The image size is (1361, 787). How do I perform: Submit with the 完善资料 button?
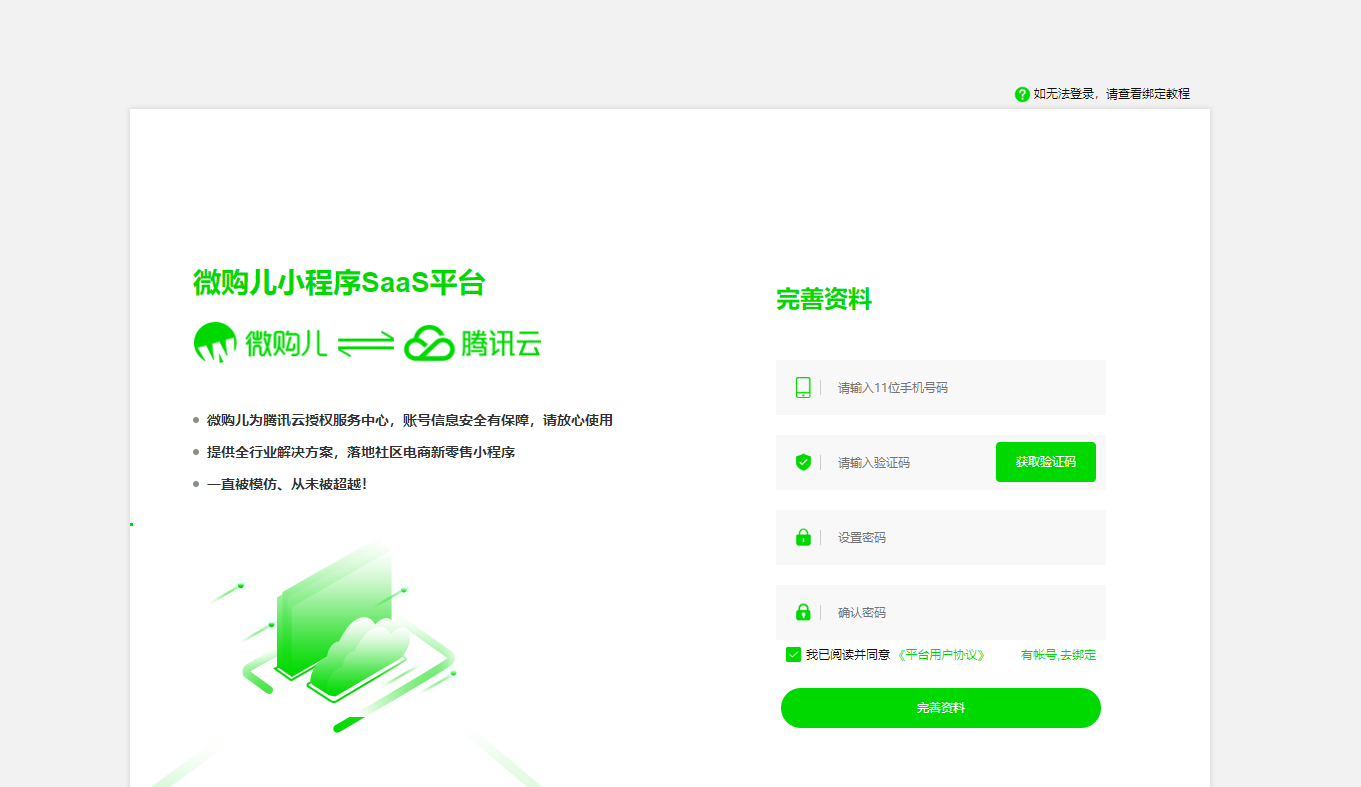[940, 708]
